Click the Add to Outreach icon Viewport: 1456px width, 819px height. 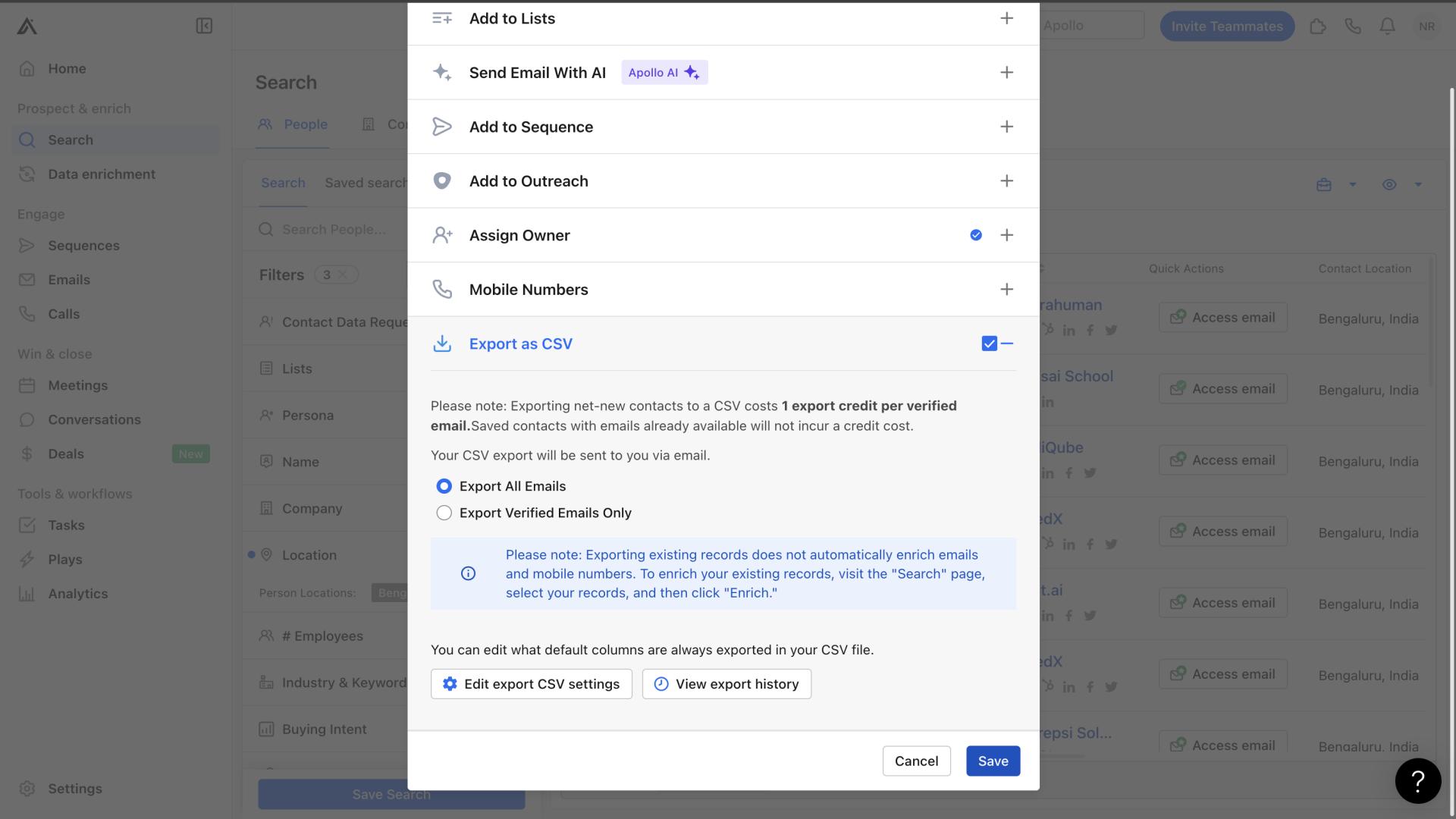[x=441, y=180]
